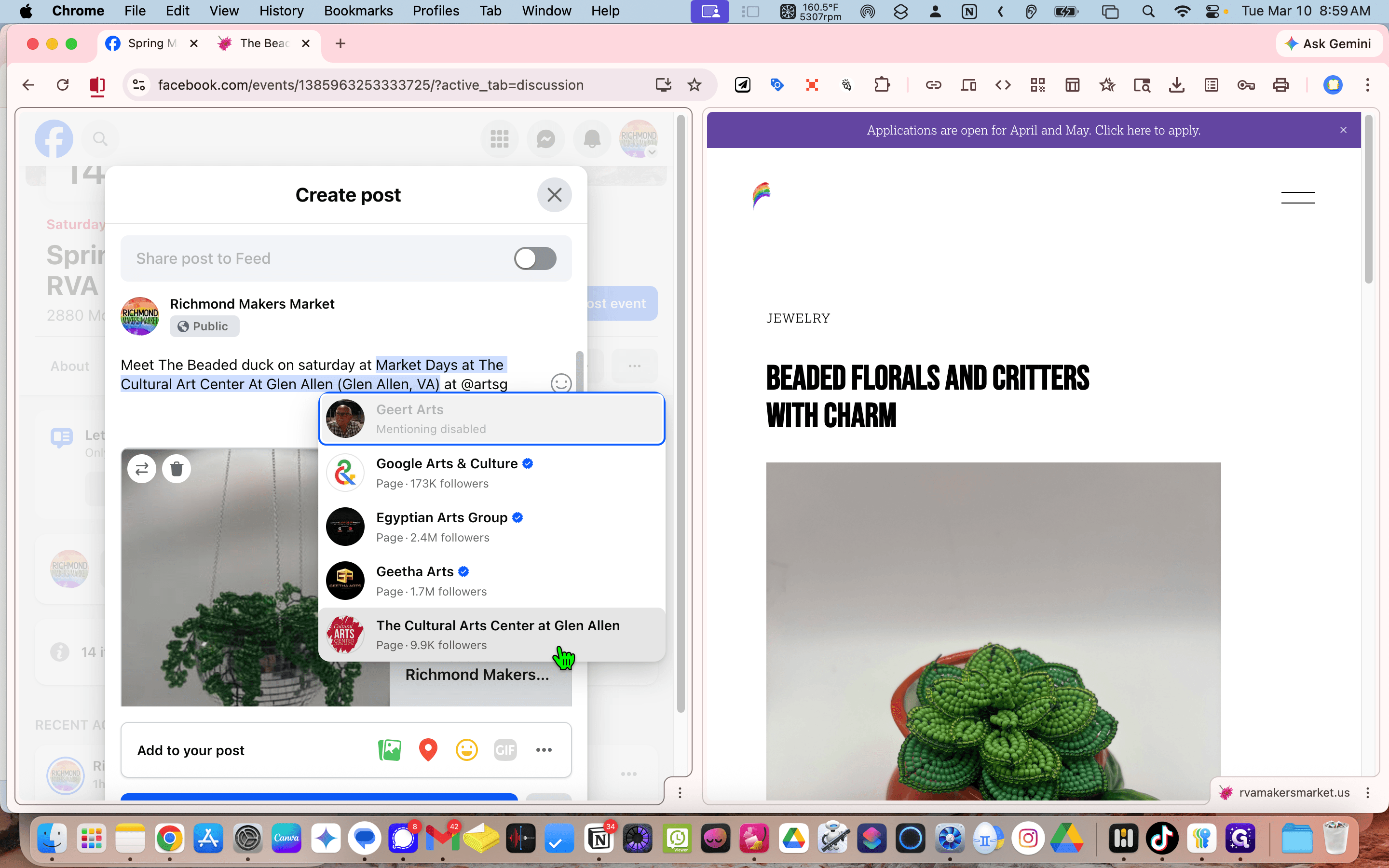Image resolution: width=1389 pixels, height=868 pixels.
Task: Bookmark this page with the star icon
Action: [694, 85]
